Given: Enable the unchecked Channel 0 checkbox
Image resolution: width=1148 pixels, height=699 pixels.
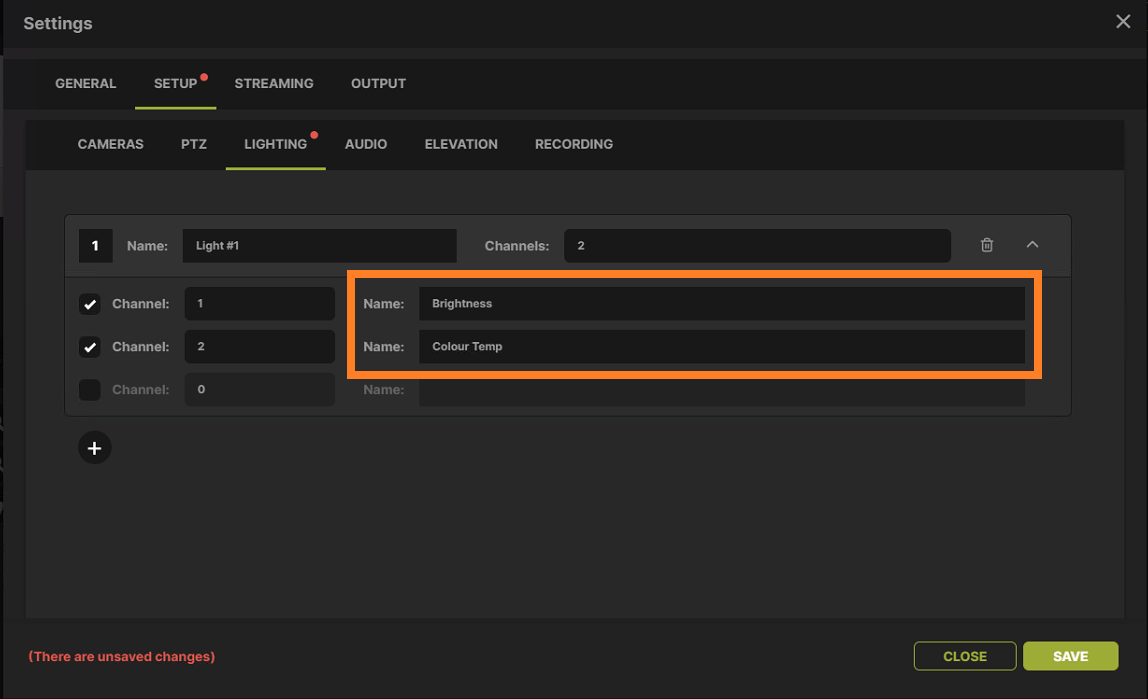Looking at the screenshot, I should click(x=90, y=389).
